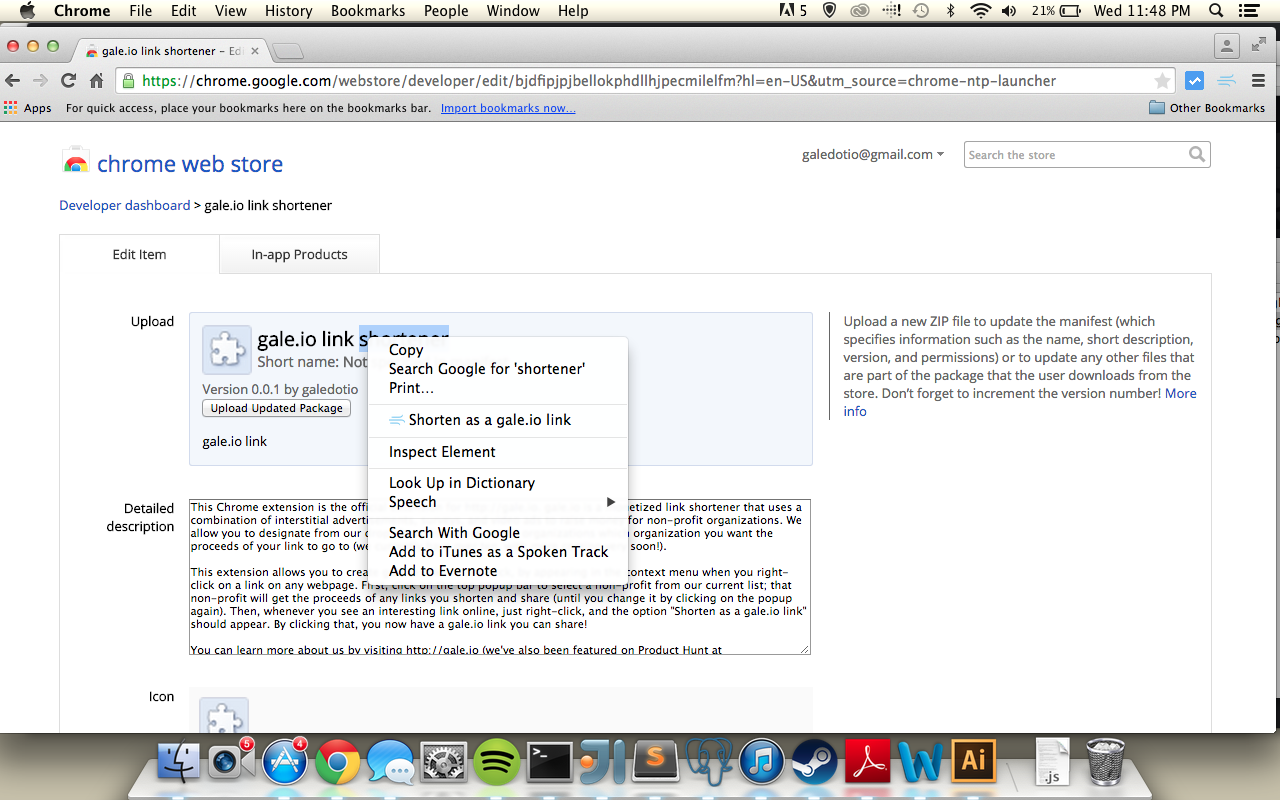Screen dimensions: 1280x800
Task: Open Adobe Illustrator in the dock
Action: coord(974,762)
